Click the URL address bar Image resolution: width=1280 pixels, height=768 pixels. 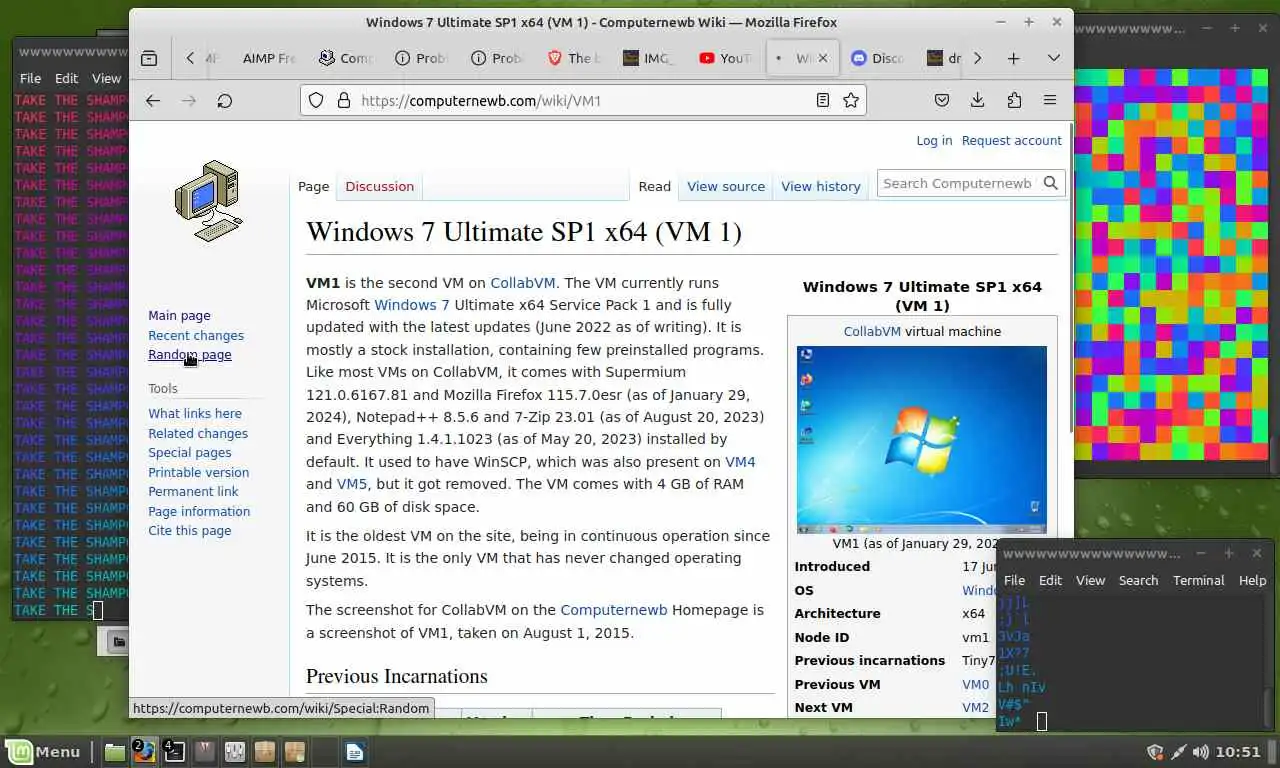tap(582, 100)
